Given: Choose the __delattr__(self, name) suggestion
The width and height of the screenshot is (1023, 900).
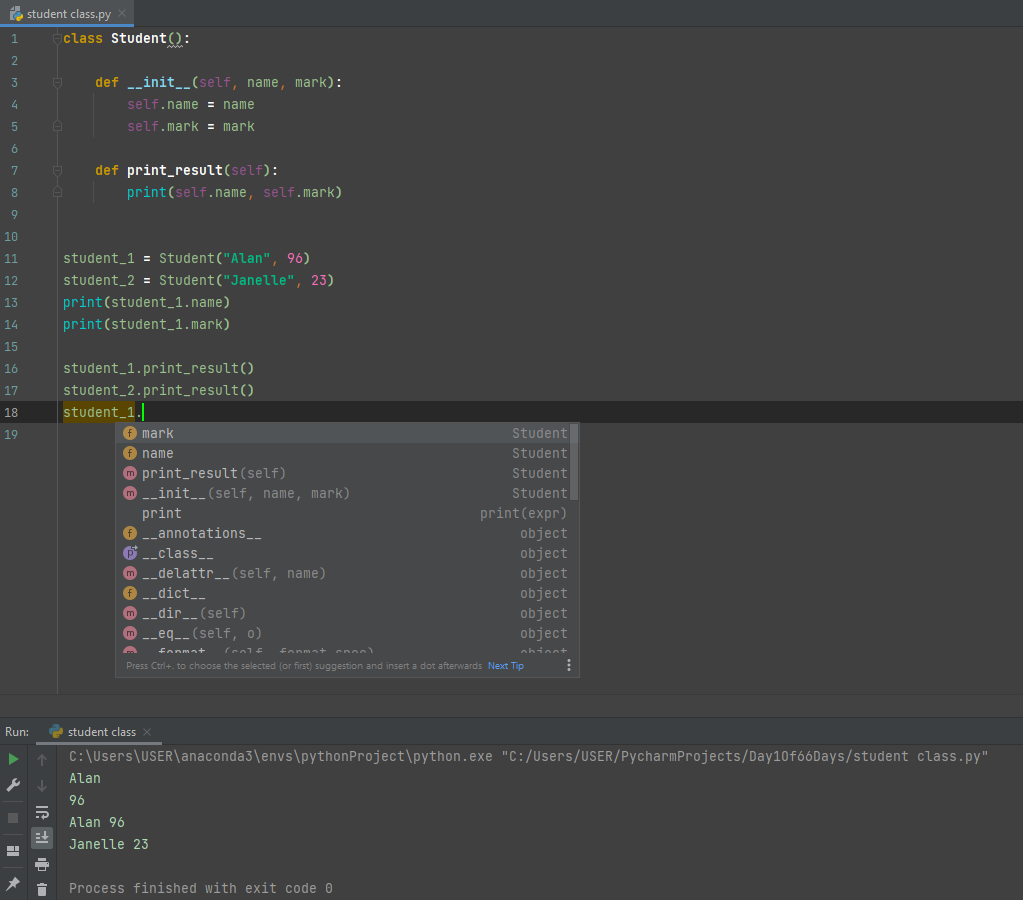Looking at the screenshot, I should (343, 574).
